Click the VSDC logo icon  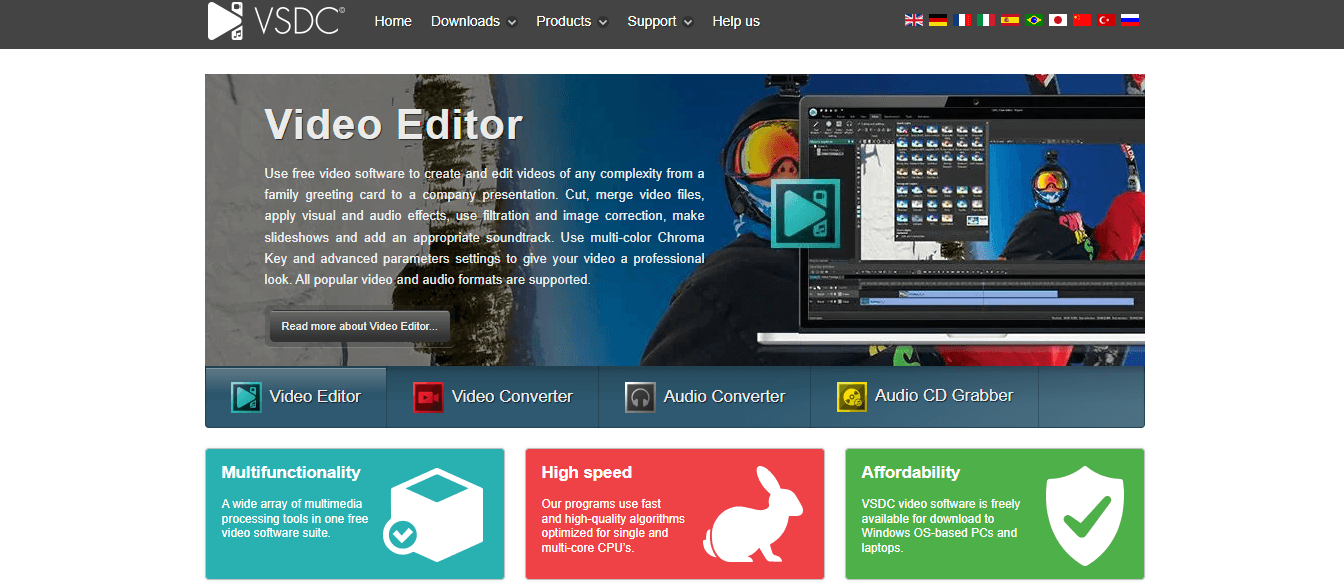pyautogui.click(x=223, y=21)
